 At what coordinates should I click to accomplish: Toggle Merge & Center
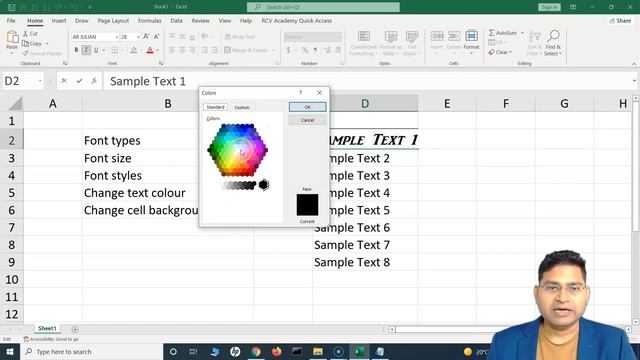(246, 50)
